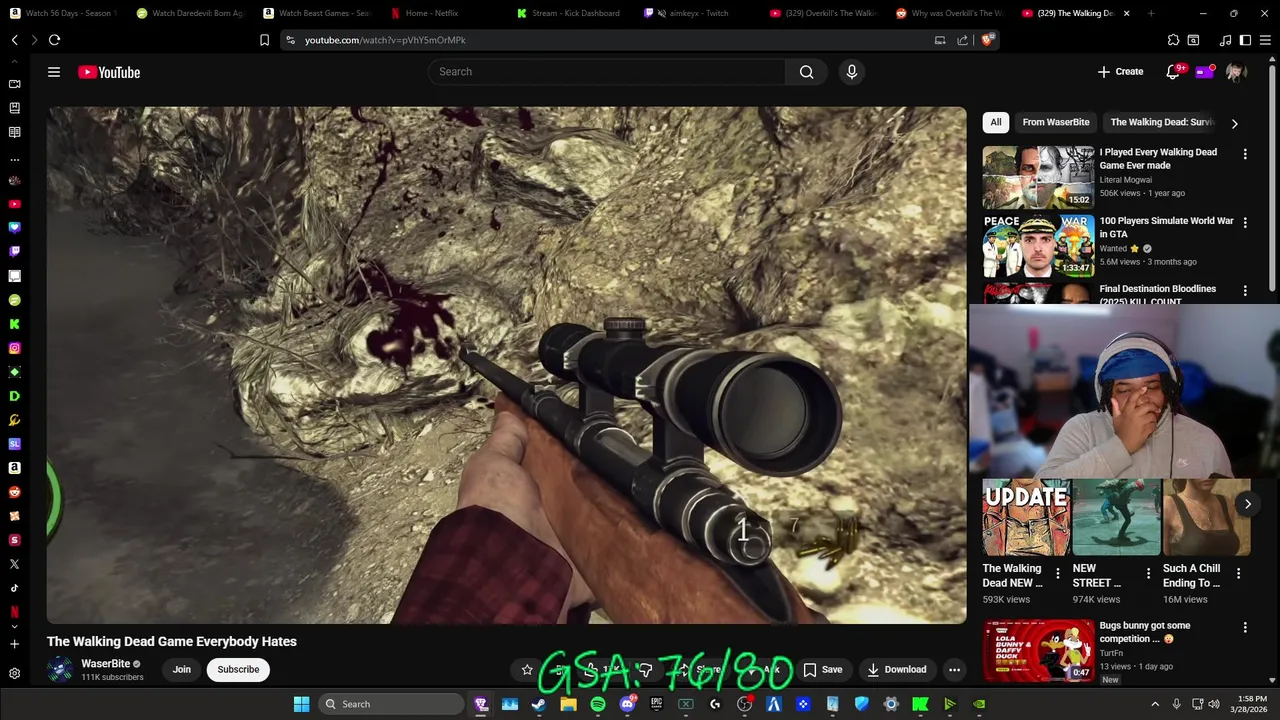1280x720 pixels.
Task: Open the 'Such A Chill Ending To' short thumbnail
Action: pos(1206,517)
